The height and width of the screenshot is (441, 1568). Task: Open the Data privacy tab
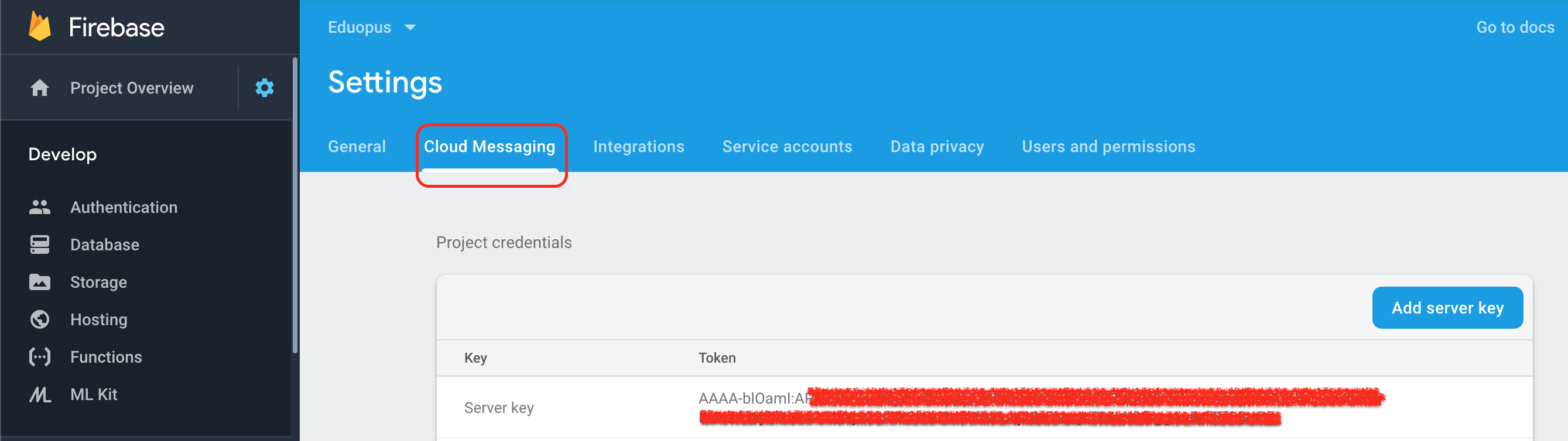click(936, 147)
